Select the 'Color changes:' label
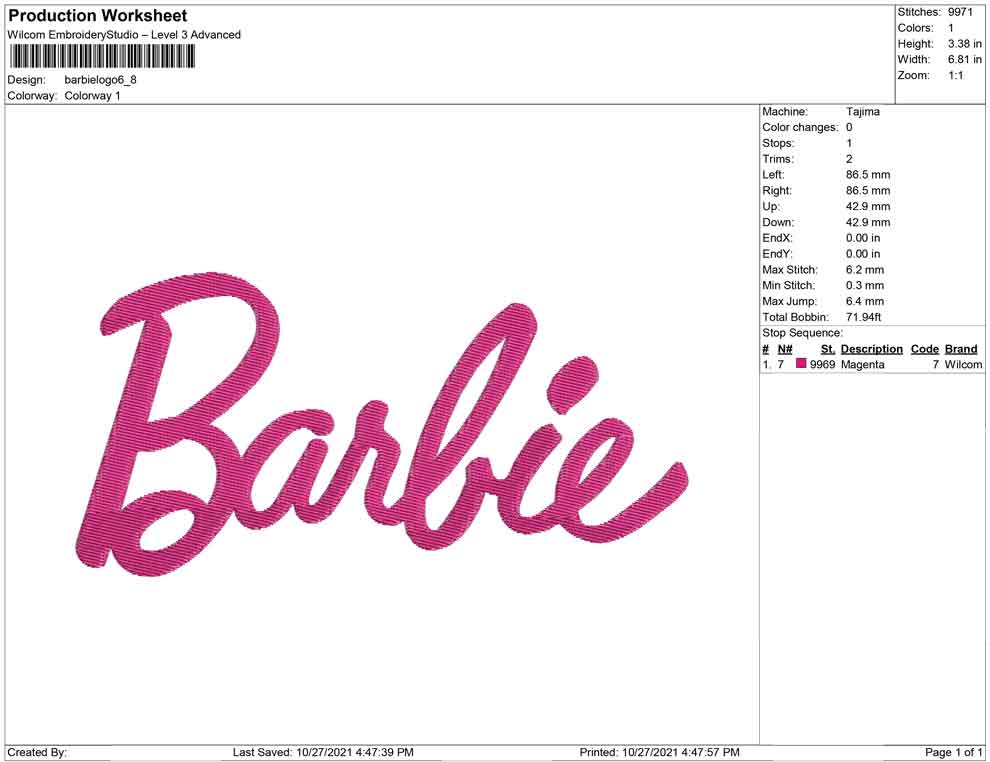 coord(800,128)
